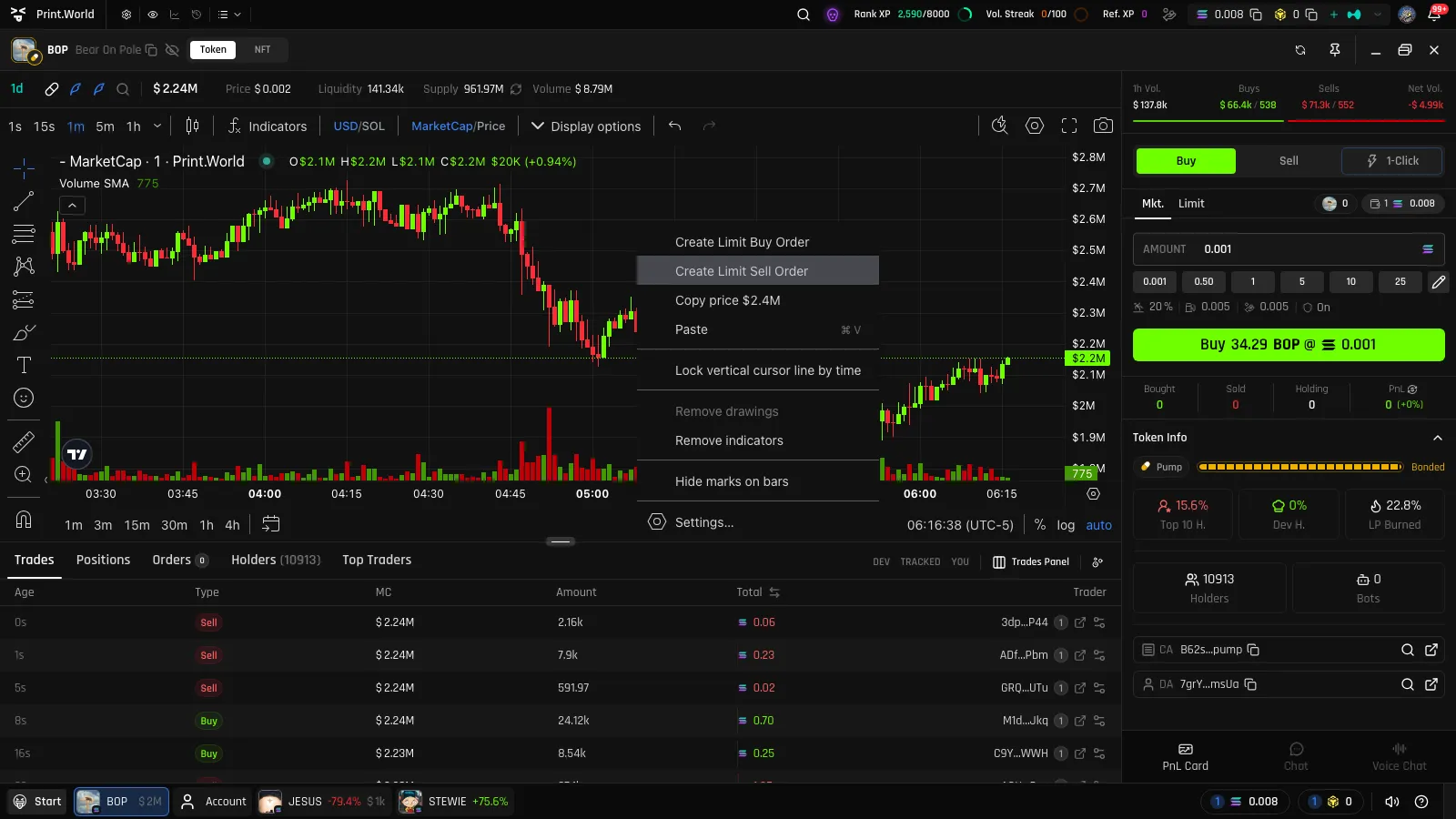Image resolution: width=1456 pixels, height=819 pixels.
Task: Open chart settings hexagon icon
Action: coord(1035,126)
